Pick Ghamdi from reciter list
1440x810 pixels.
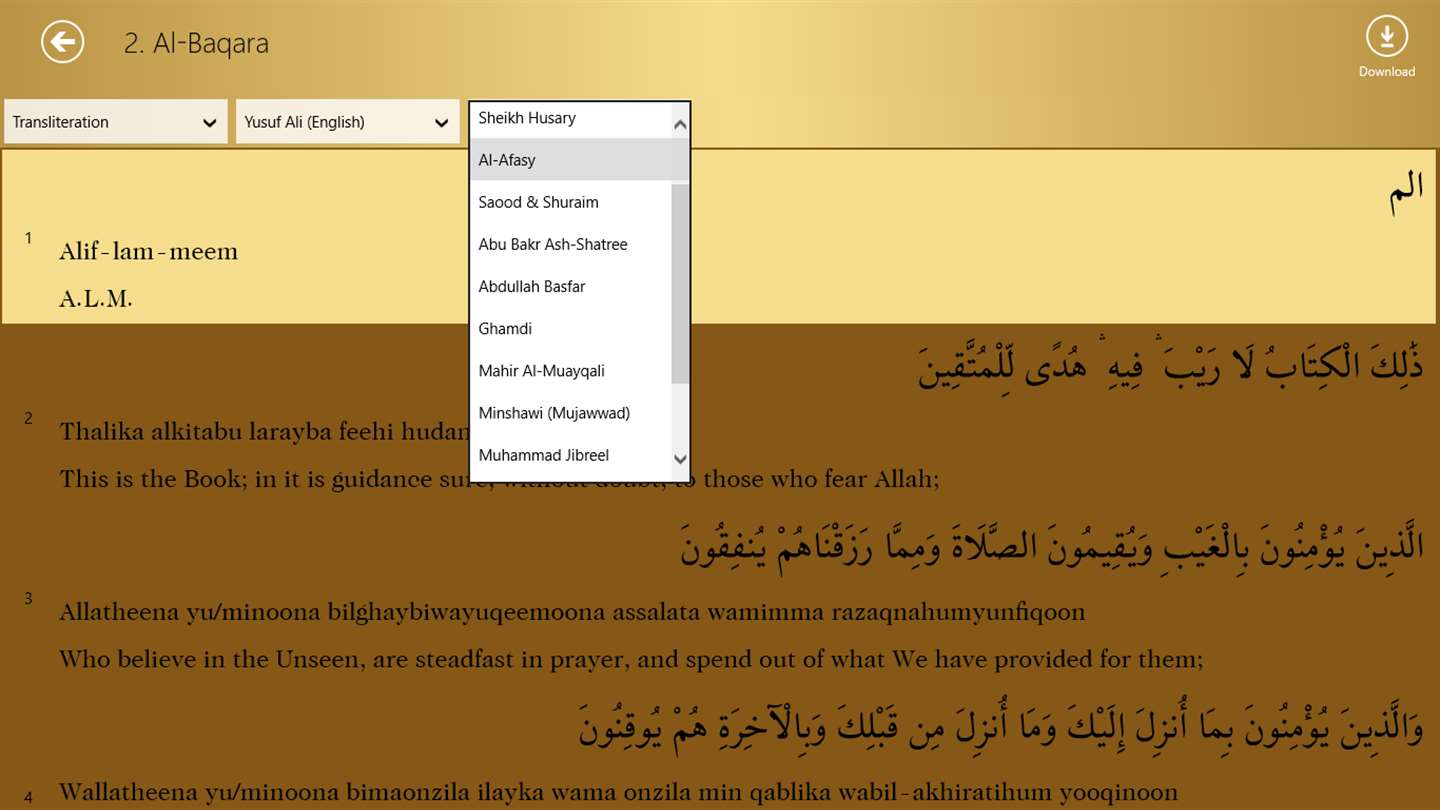point(570,328)
